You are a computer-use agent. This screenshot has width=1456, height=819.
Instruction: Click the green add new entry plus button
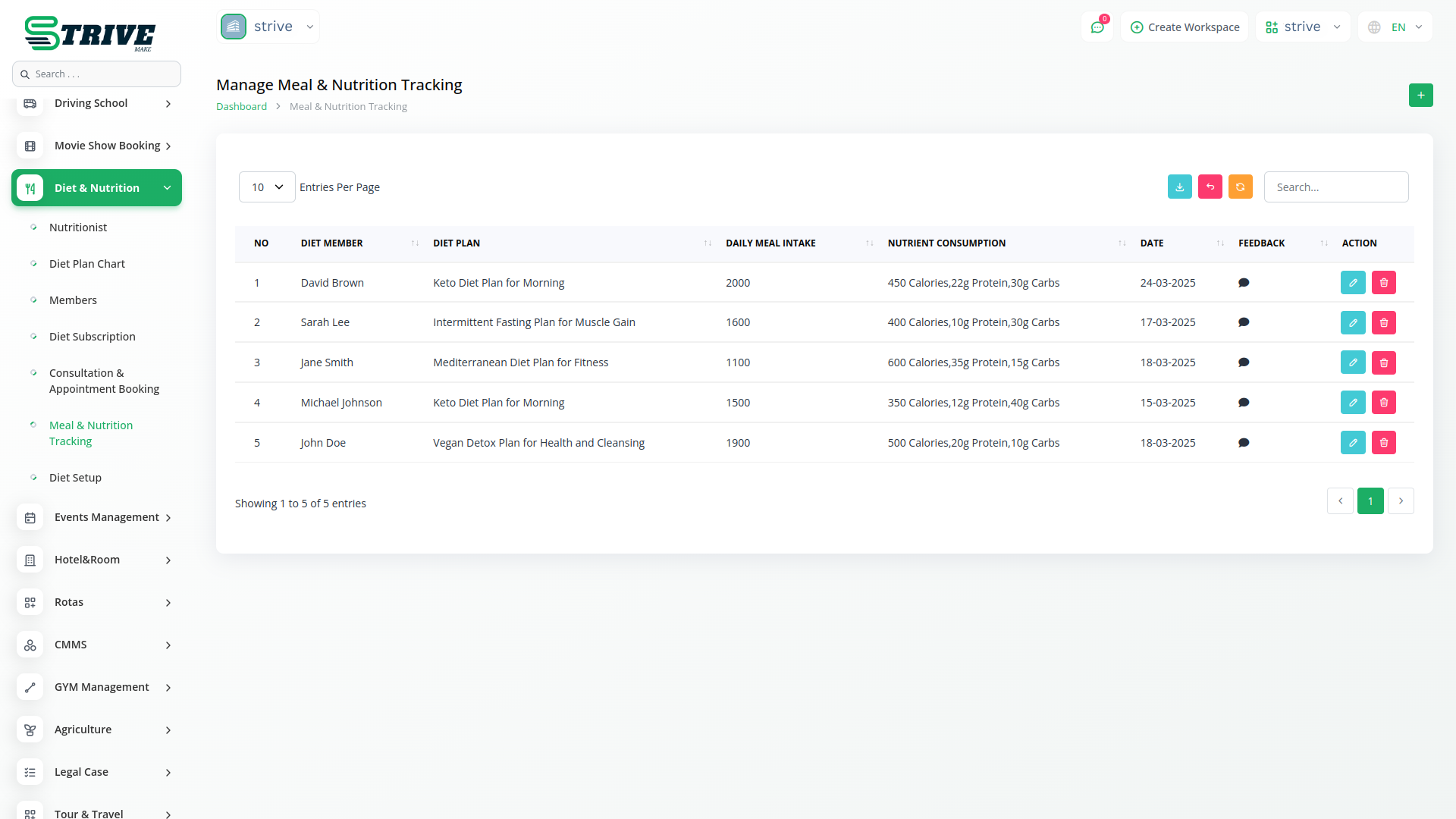point(1420,96)
